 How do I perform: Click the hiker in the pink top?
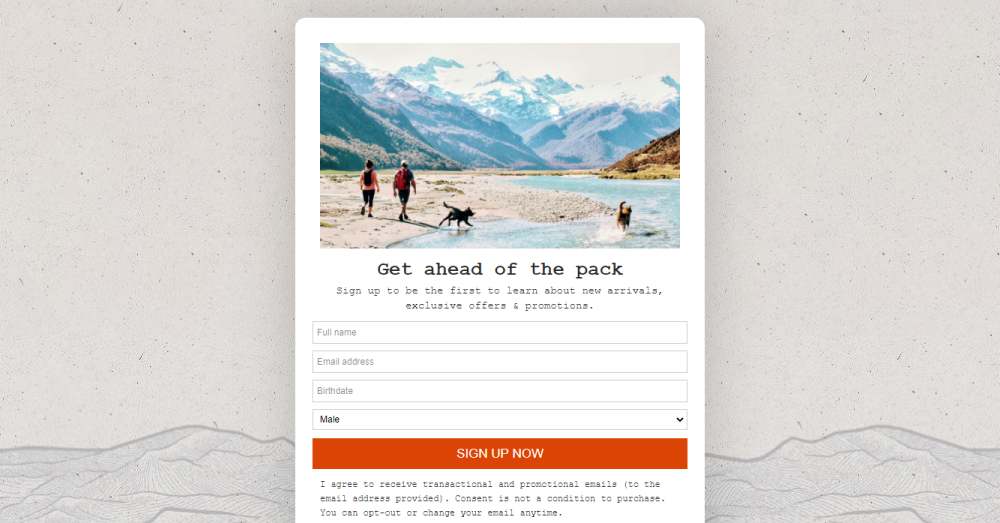(369, 188)
